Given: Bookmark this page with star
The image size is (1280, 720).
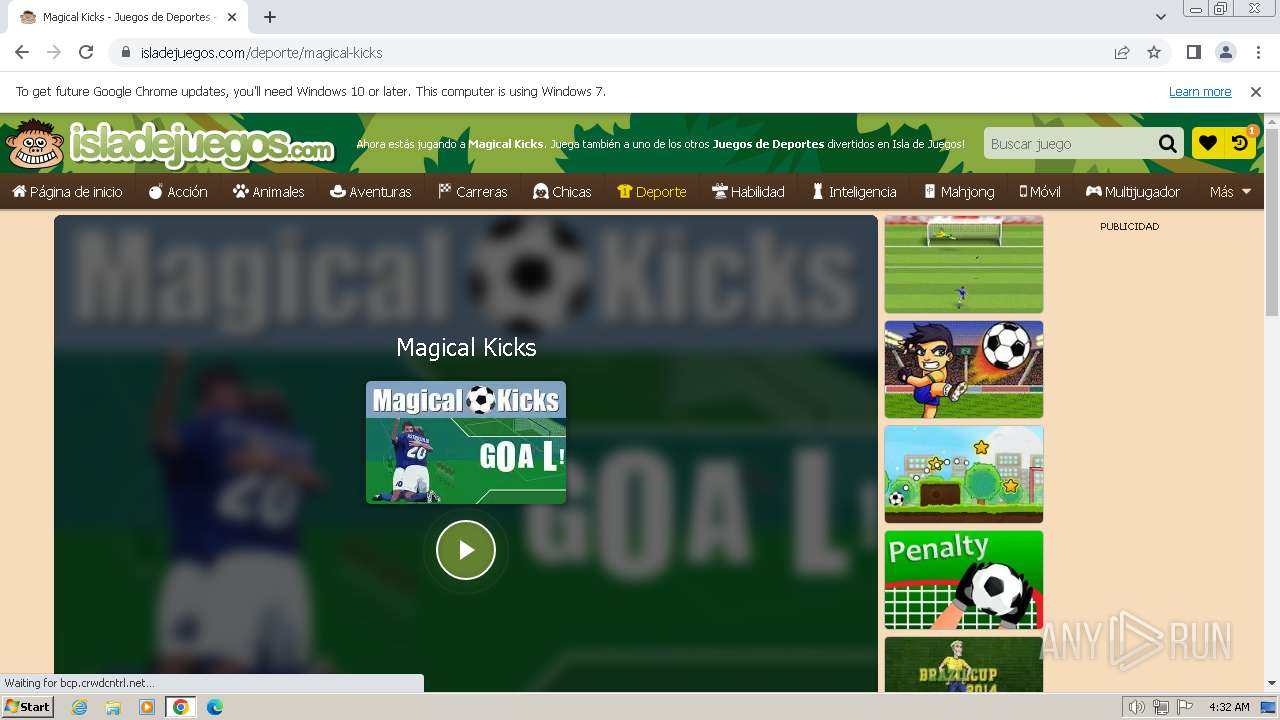Looking at the screenshot, I should pos(1154,52).
